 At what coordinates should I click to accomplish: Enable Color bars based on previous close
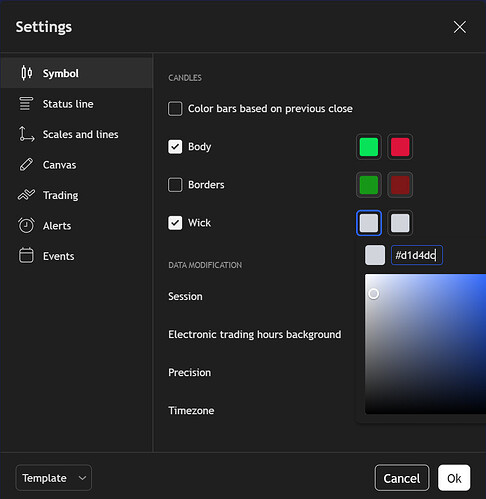pyautogui.click(x=175, y=109)
